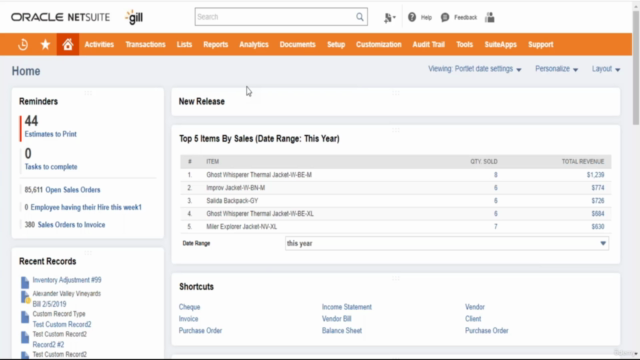Click the Alexander Valley Vineyards record icon
The image size is (640, 360).
25,297
